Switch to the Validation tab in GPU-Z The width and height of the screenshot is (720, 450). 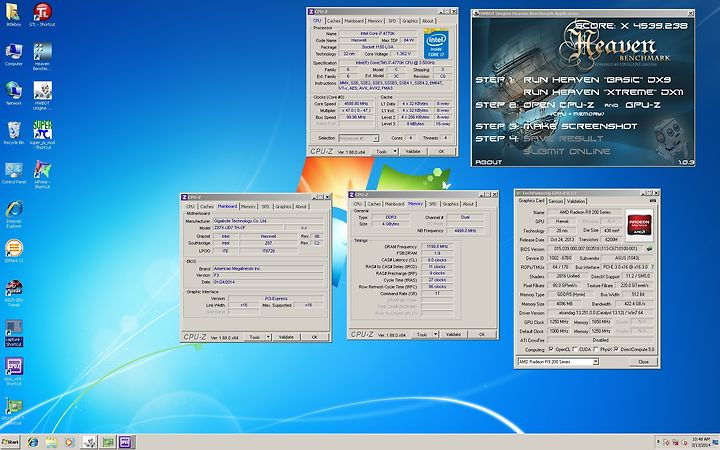[576, 201]
